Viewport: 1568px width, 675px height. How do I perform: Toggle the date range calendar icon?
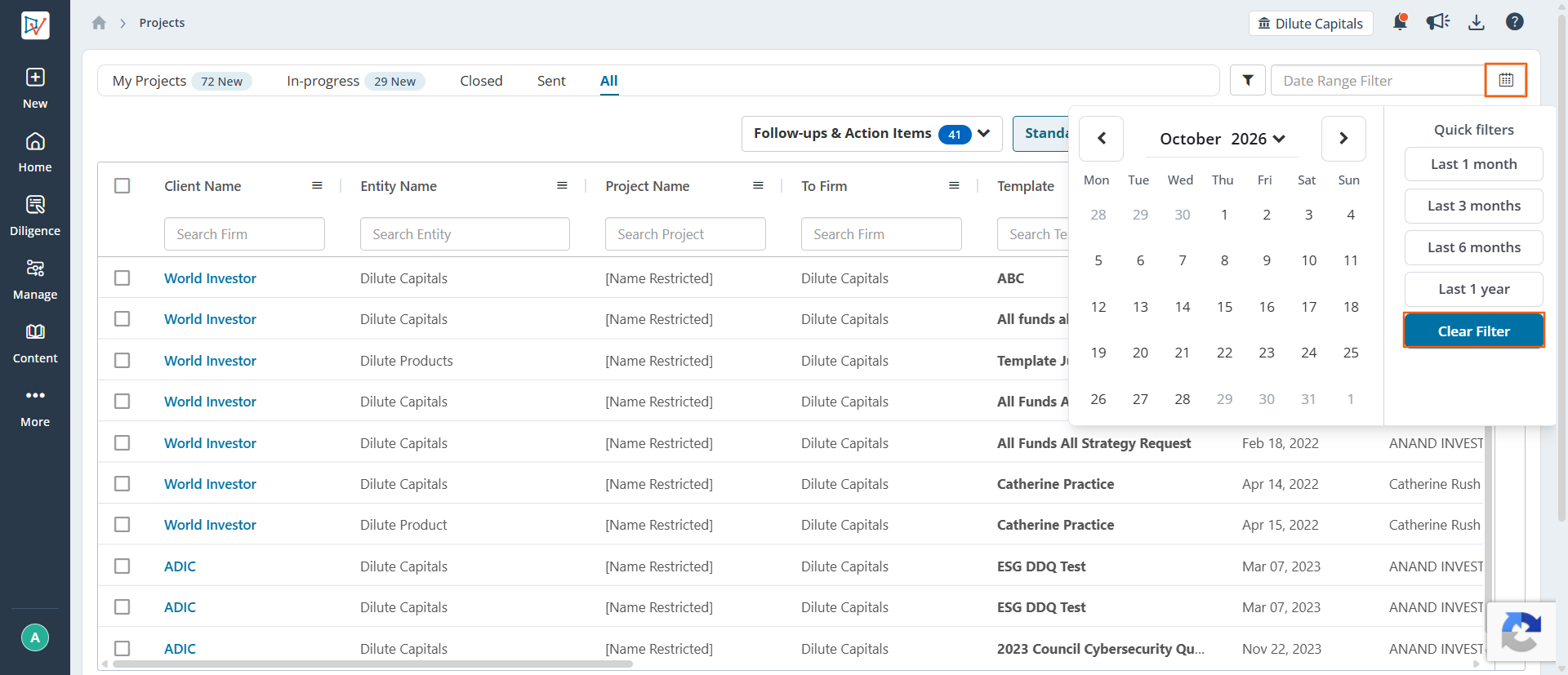point(1506,80)
